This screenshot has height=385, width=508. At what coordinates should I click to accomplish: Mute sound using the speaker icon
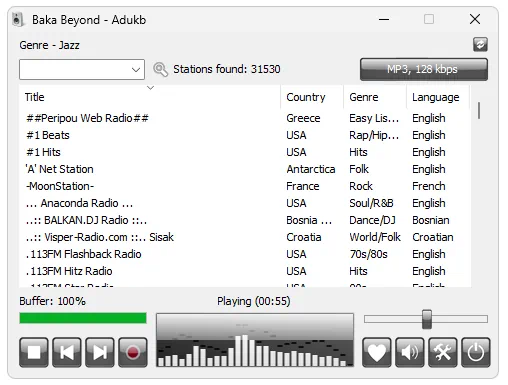click(x=410, y=352)
